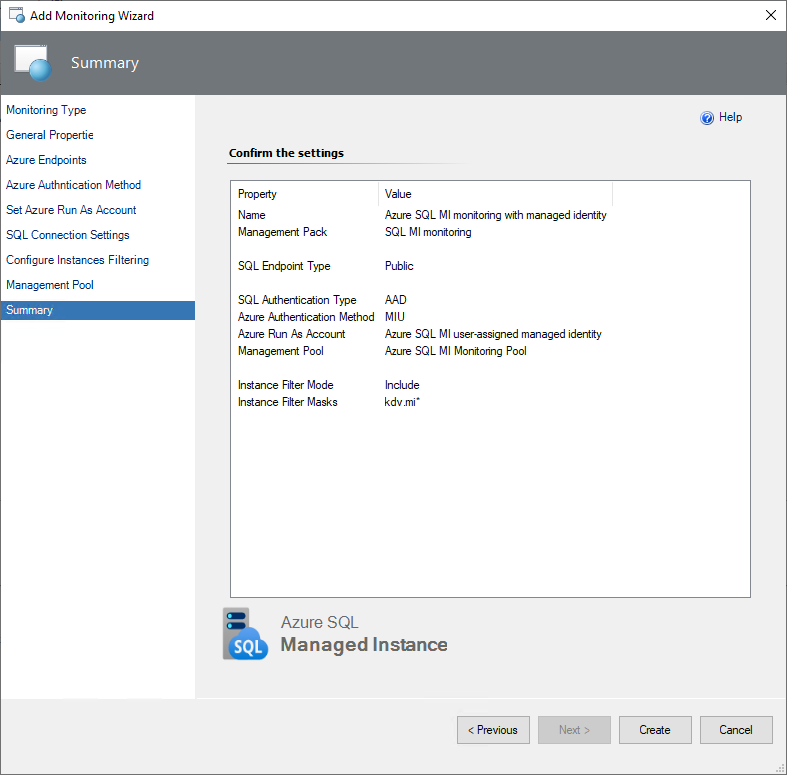Image resolution: width=787 pixels, height=775 pixels.
Task: Select the 'kdv.mi*' filter mask value
Action: [402, 402]
